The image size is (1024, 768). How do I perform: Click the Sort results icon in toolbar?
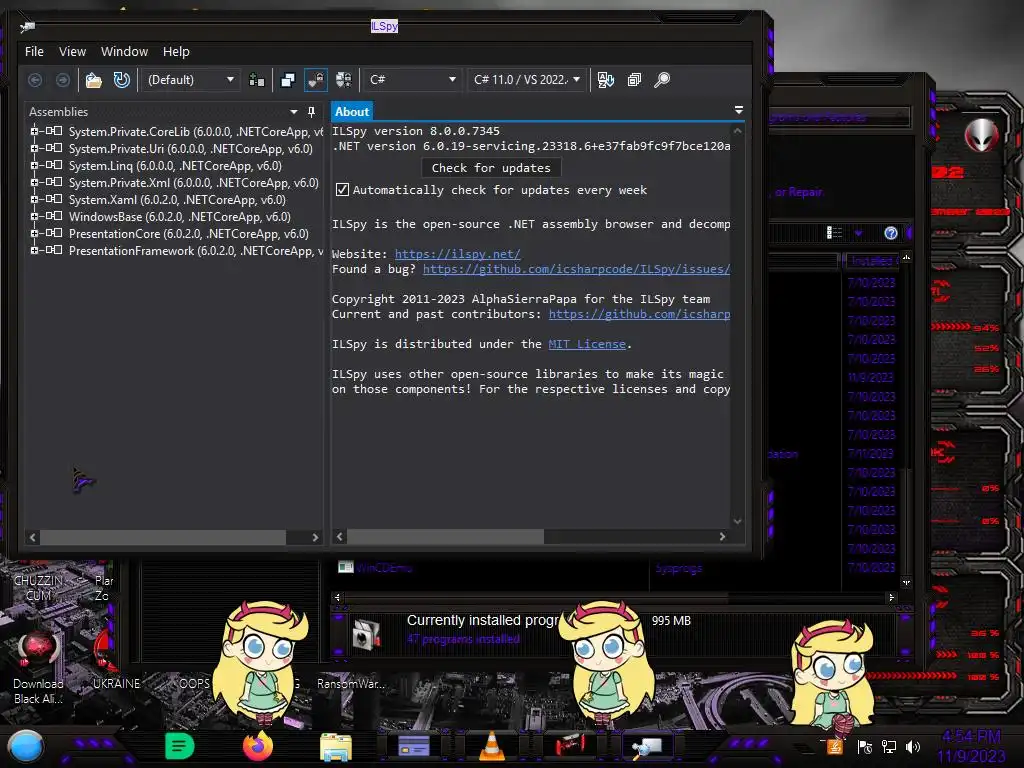605,80
